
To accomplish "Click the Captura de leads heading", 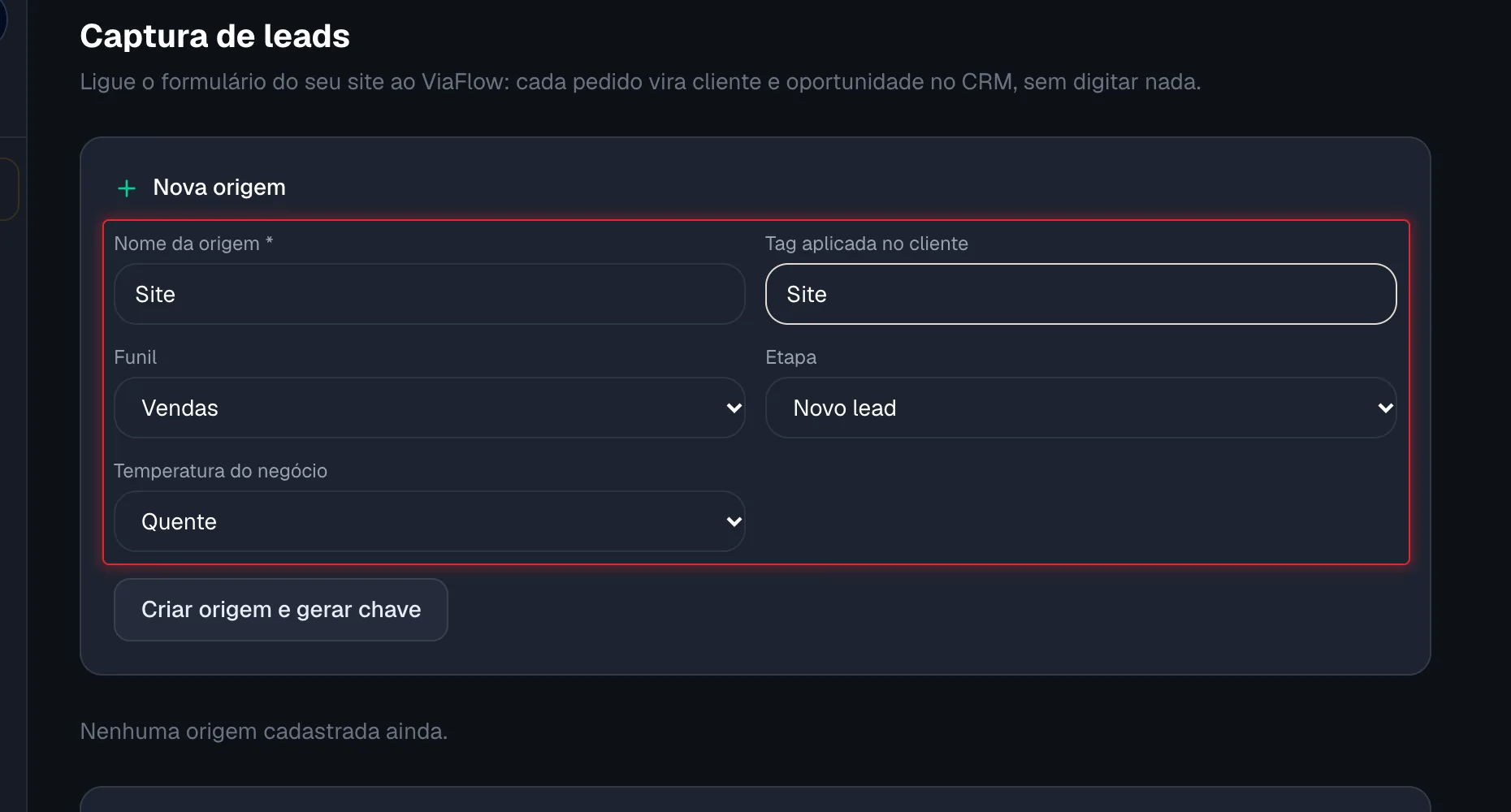I will (x=215, y=37).
